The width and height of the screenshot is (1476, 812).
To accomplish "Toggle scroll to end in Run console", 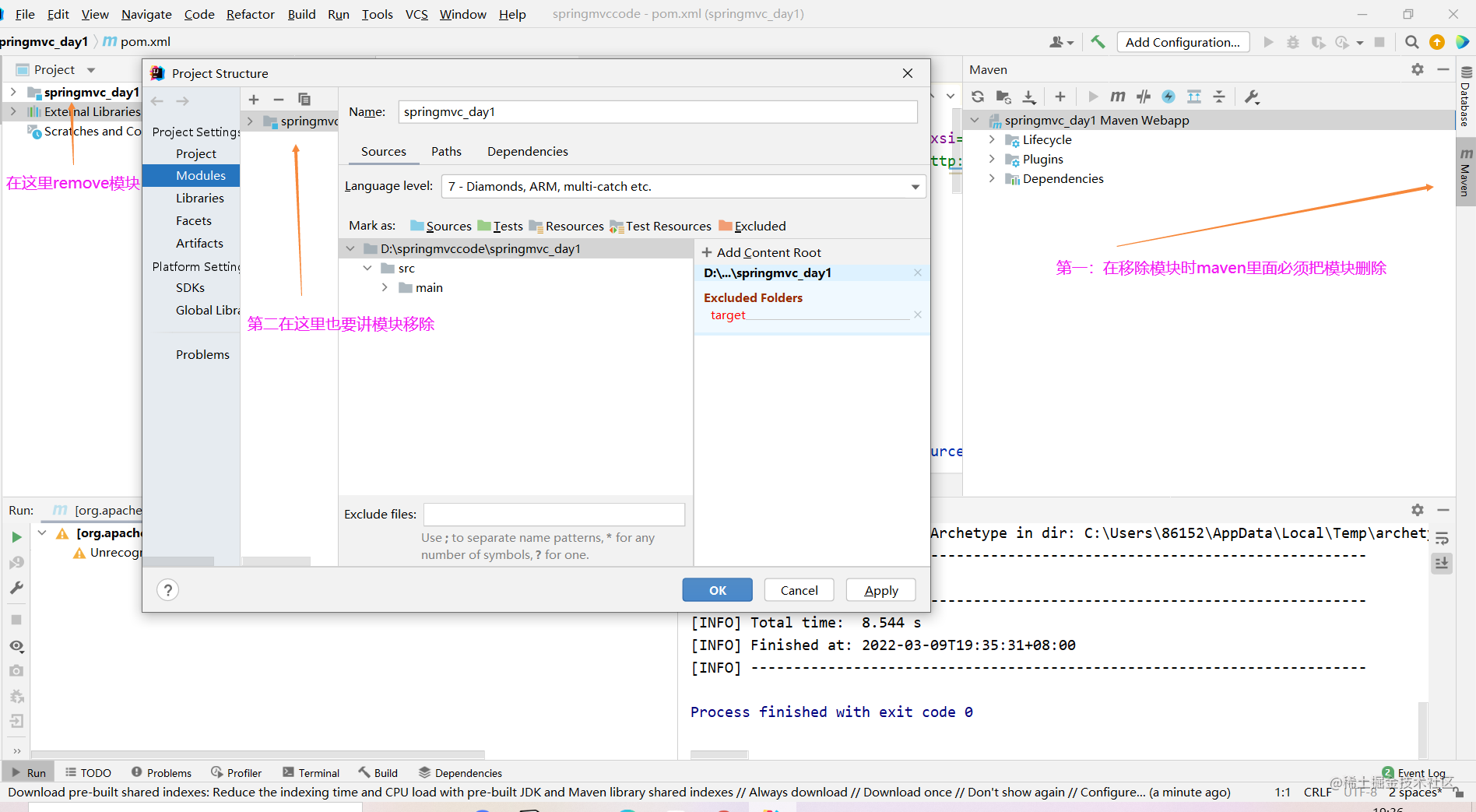I will [1442, 563].
